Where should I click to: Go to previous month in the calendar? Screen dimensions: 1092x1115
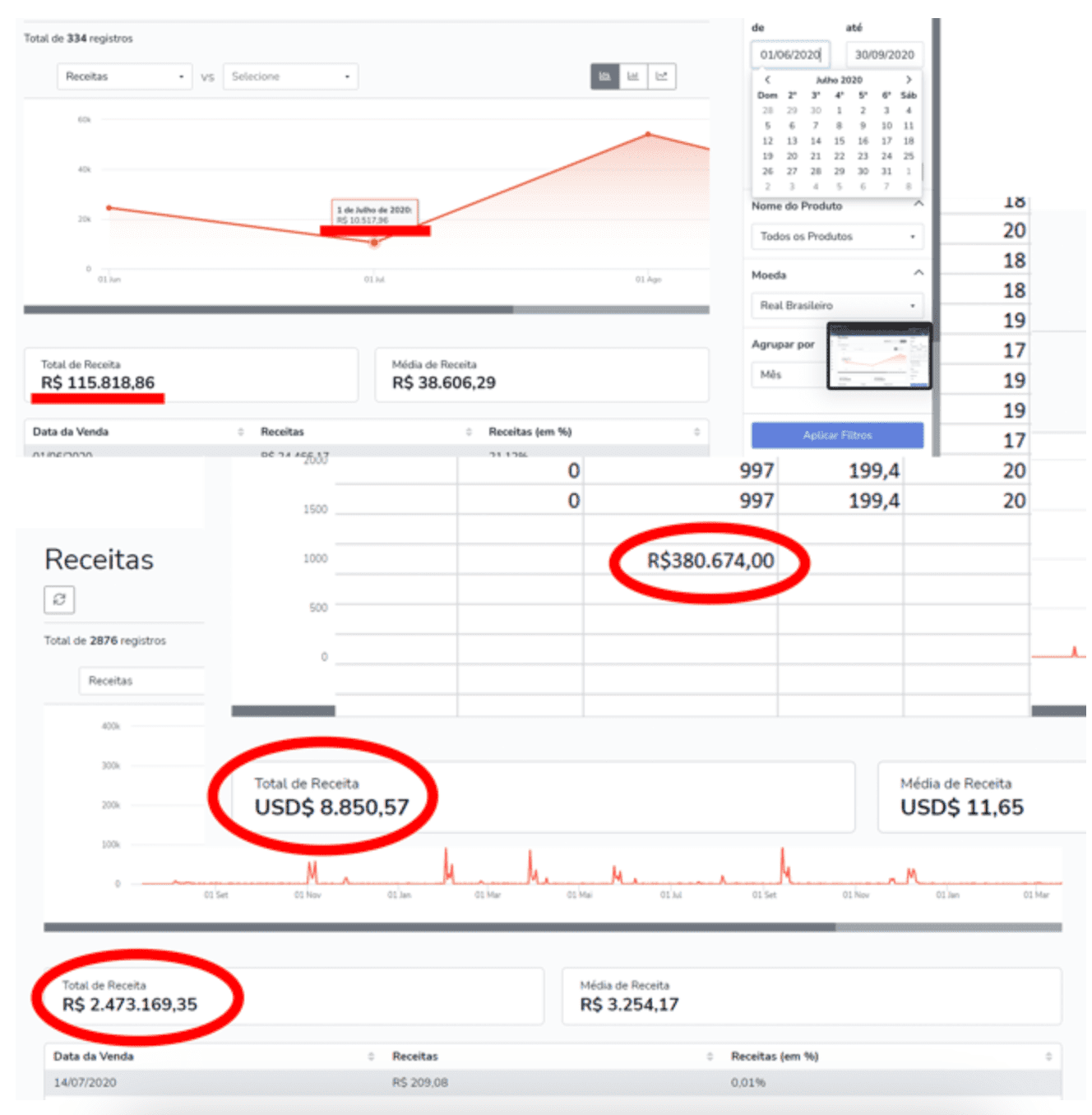[767, 80]
